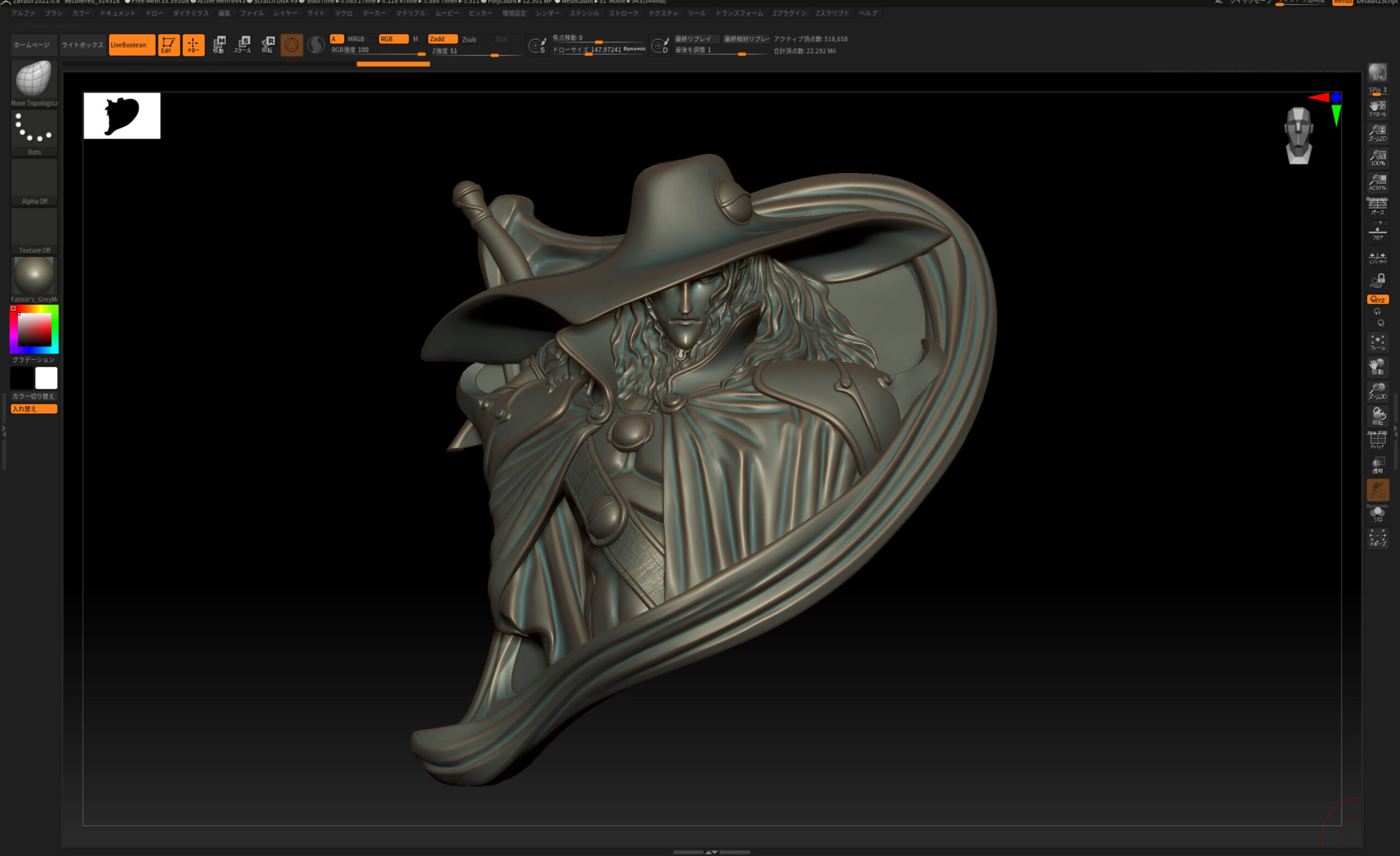
Task: Open the ヘルプ (Help) menu
Action: (x=867, y=13)
